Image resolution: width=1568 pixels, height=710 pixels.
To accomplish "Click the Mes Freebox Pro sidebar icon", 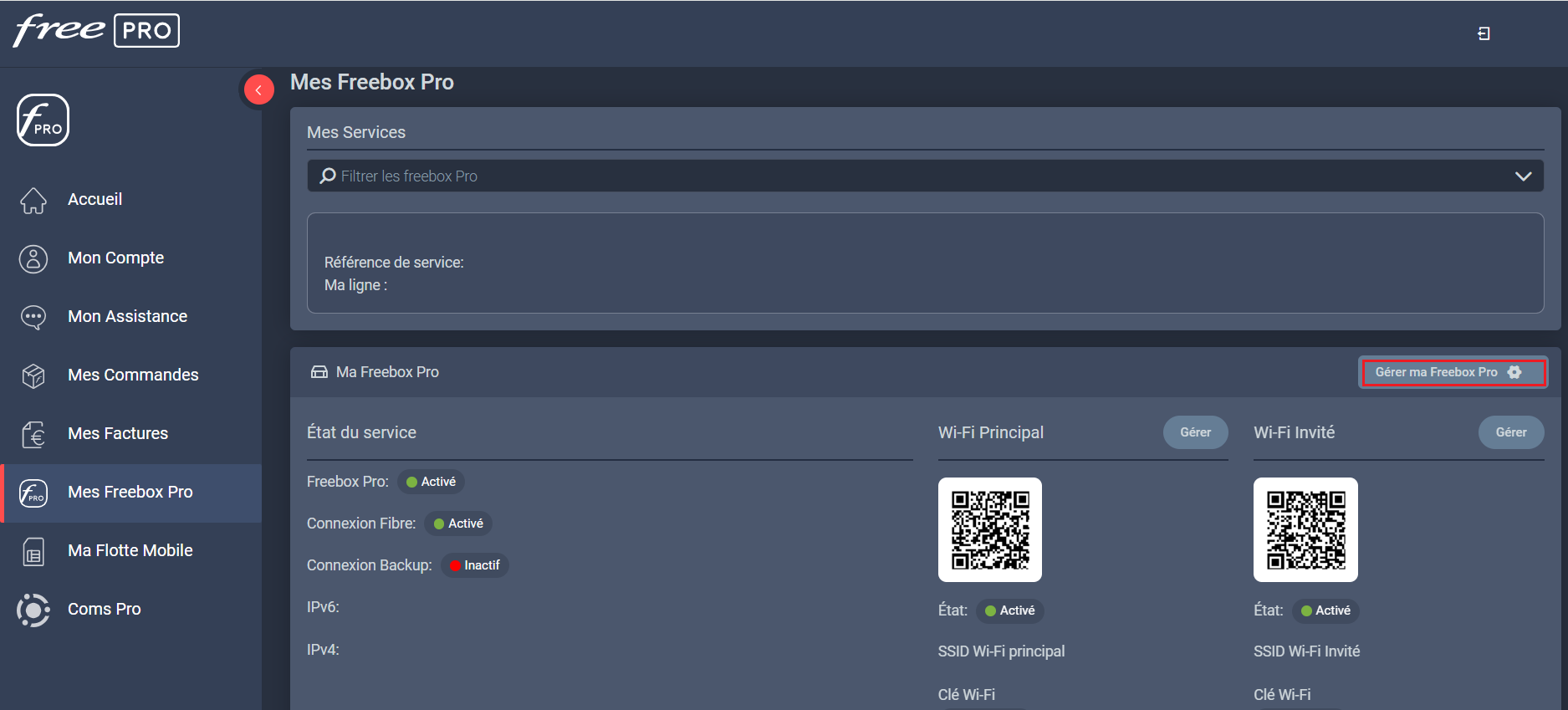I will [x=33, y=493].
